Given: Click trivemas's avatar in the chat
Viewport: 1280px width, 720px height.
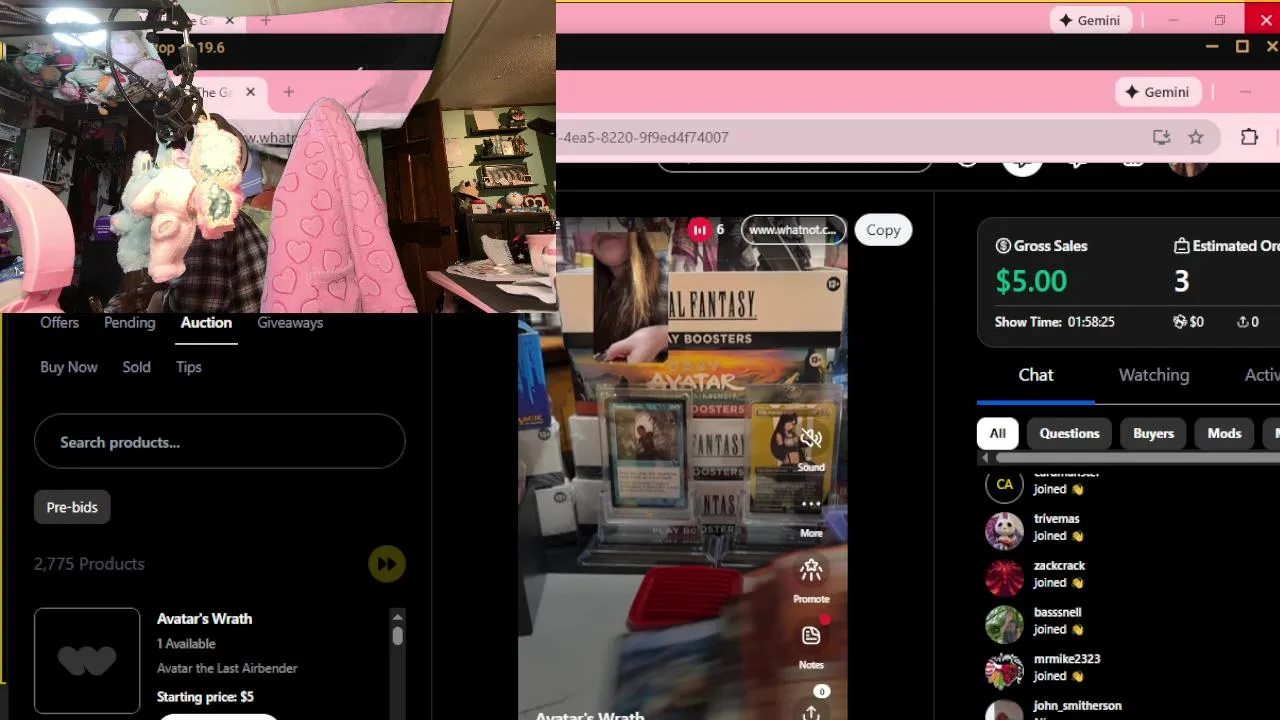Looking at the screenshot, I should coord(1004,531).
